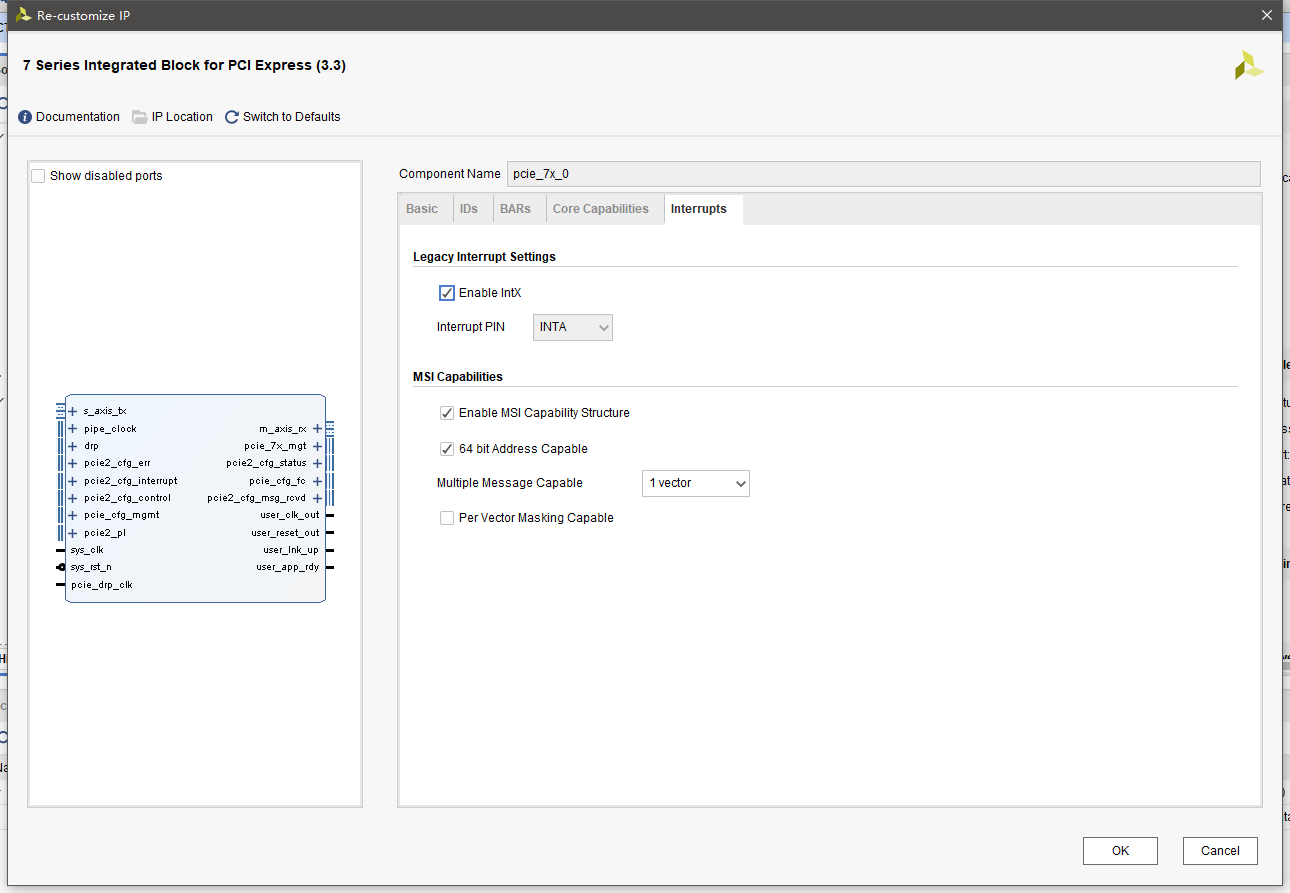Toggle the 64 bit Address Capable checkbox
Image resolution: width=1290 pixels, height=893 pixels.
coord(447,449)
